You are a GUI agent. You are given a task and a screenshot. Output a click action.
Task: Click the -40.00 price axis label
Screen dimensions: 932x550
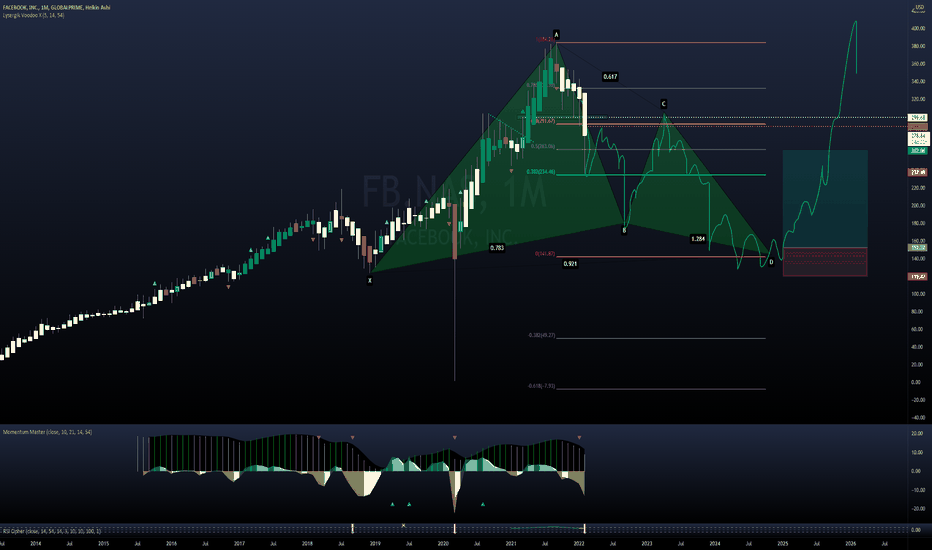point(918,417)
